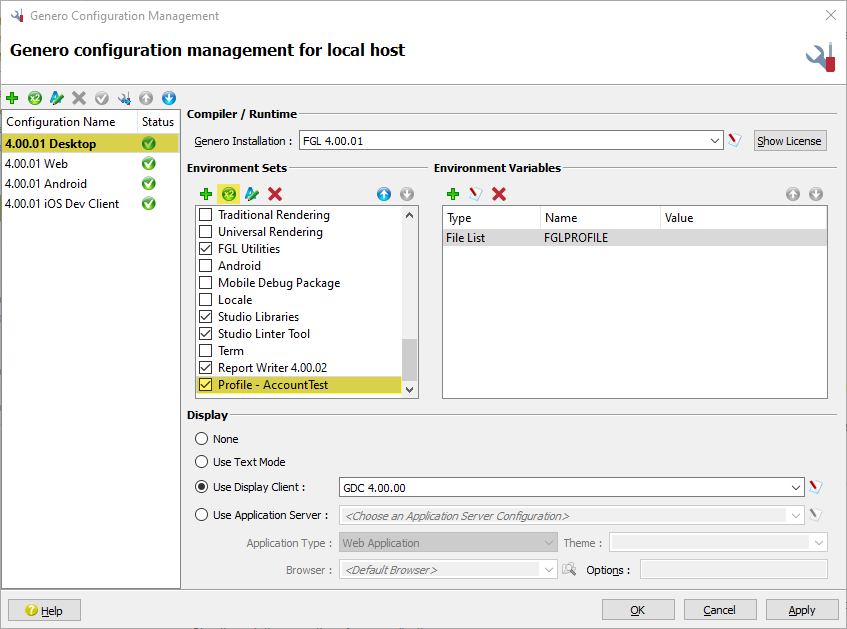Screen dimensions: 847x629
Task: Check the Android environment set
Action: pos(206,265)
